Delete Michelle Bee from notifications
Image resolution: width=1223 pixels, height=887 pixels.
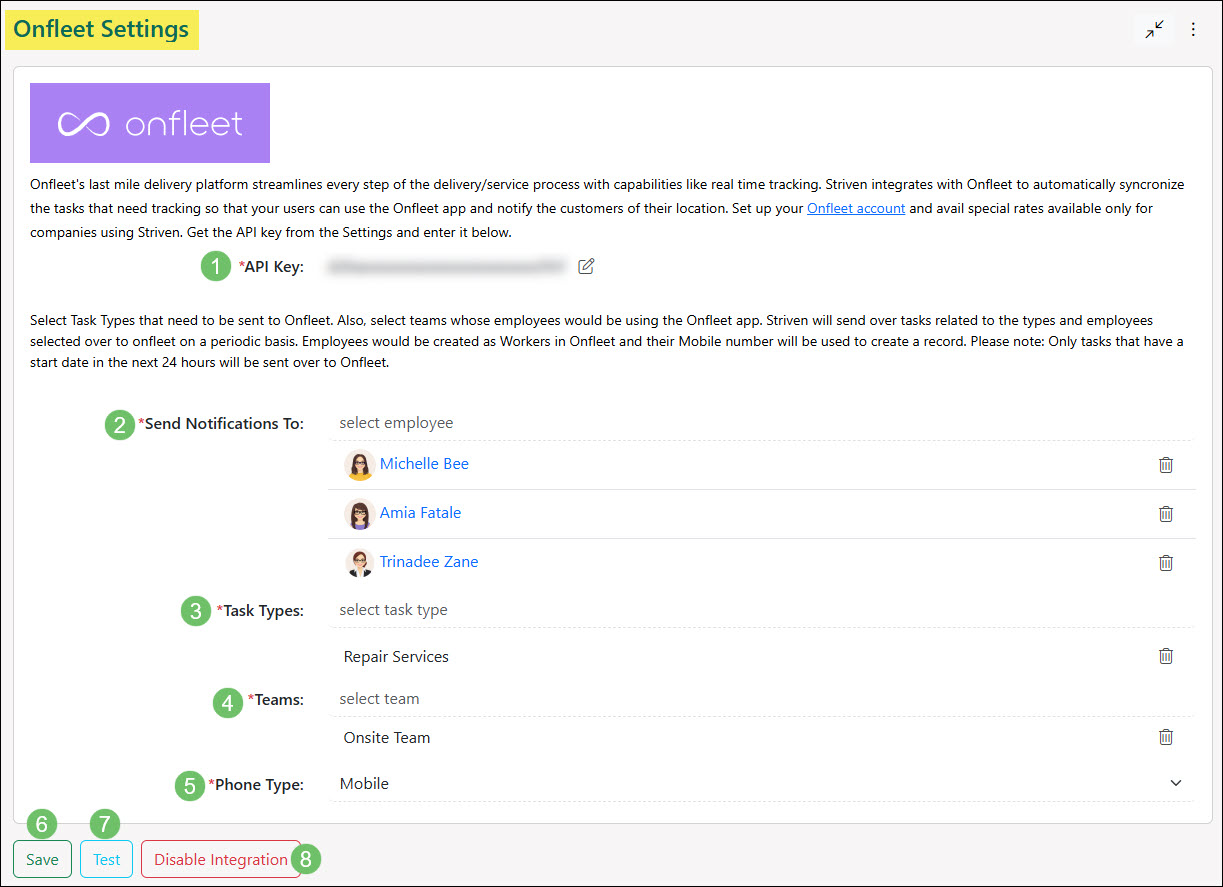click(x=1165, y=464)
